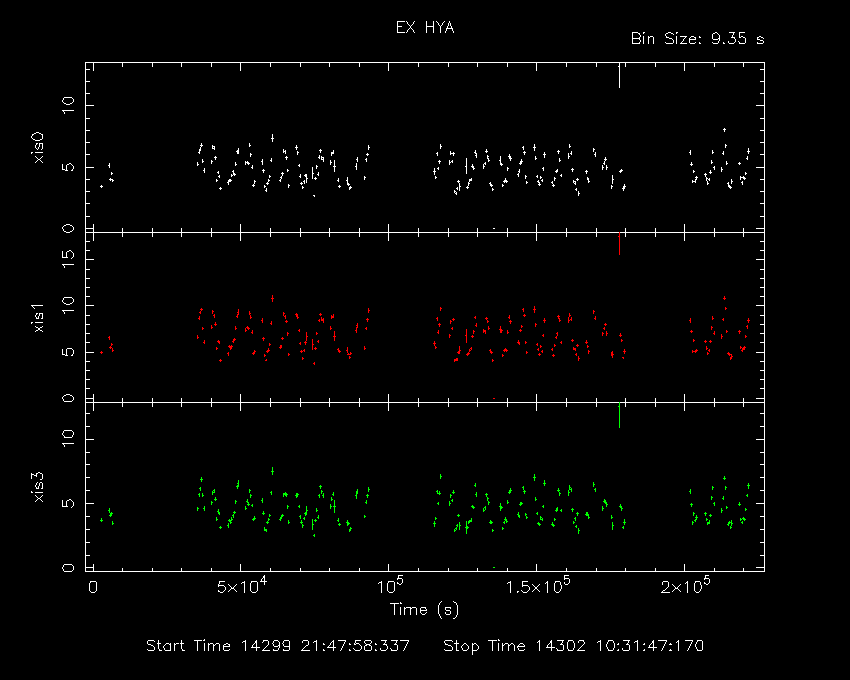Click the 5 y-axis label of xis3
Screen dimensions: 850x680
(x=68, y=503)
